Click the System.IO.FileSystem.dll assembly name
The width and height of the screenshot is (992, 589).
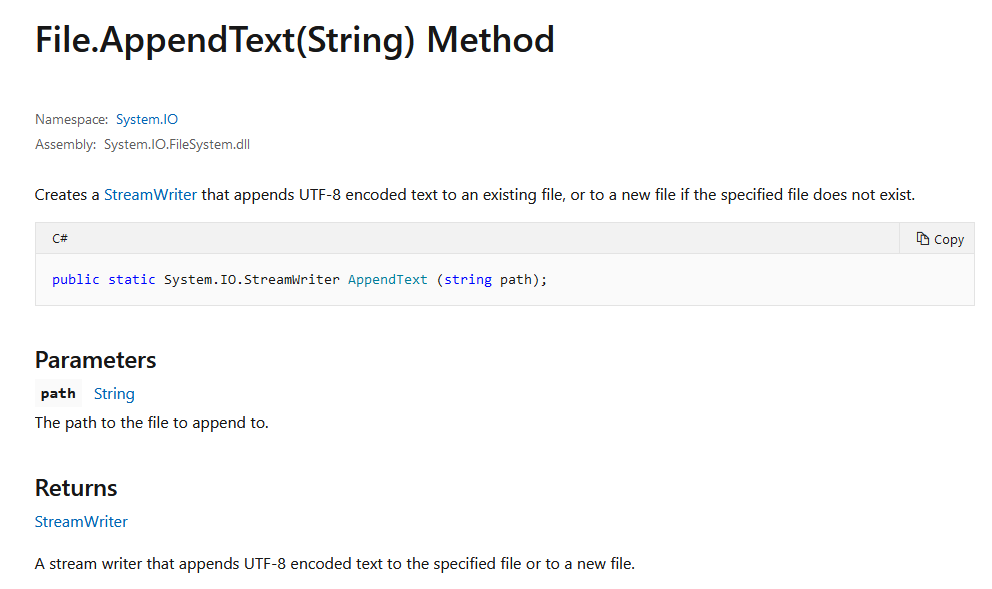coord(177,144)
